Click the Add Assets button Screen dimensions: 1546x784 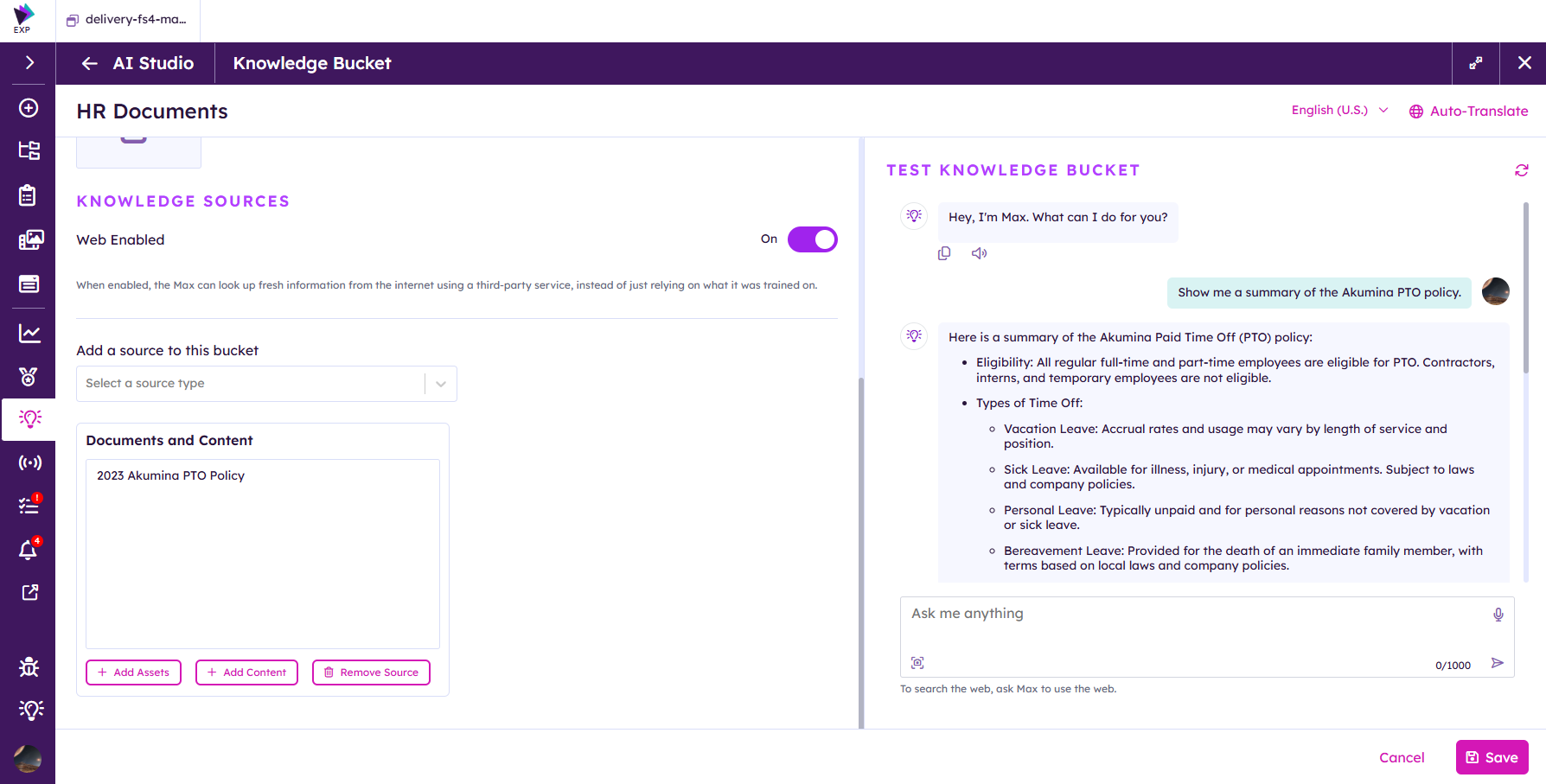coord(133,672)
